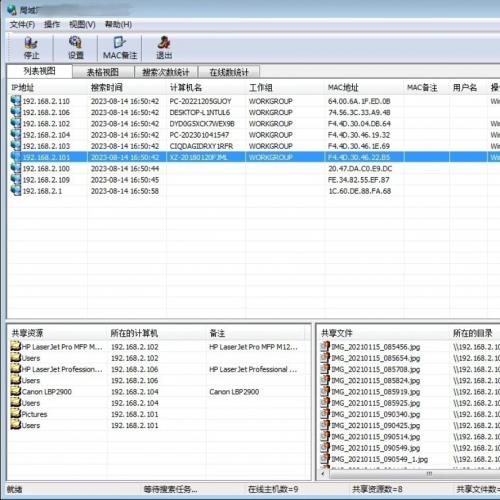Click the 退出 exit toolbar icon
This screenshot has height=500, width=500.
pos(164,43)
